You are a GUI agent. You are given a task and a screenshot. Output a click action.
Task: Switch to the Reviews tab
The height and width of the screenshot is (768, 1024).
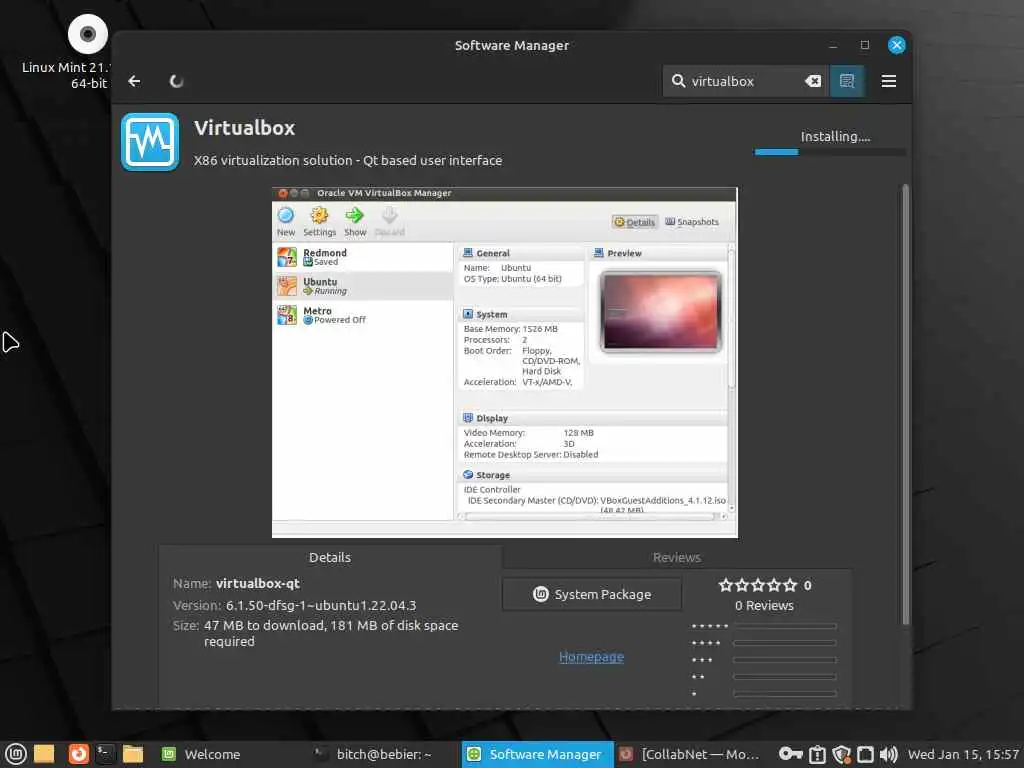(x=677, y=557)
